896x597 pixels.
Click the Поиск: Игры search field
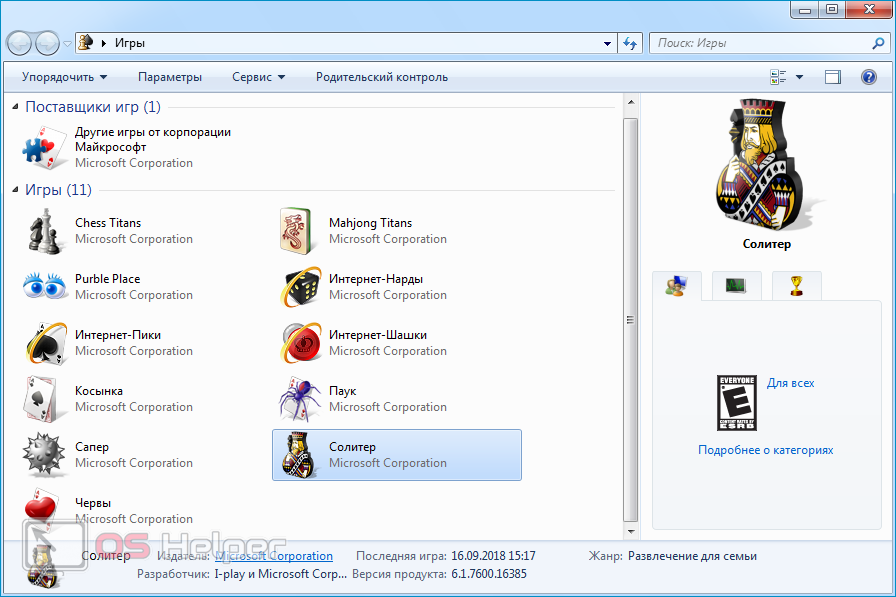[760, 43]
